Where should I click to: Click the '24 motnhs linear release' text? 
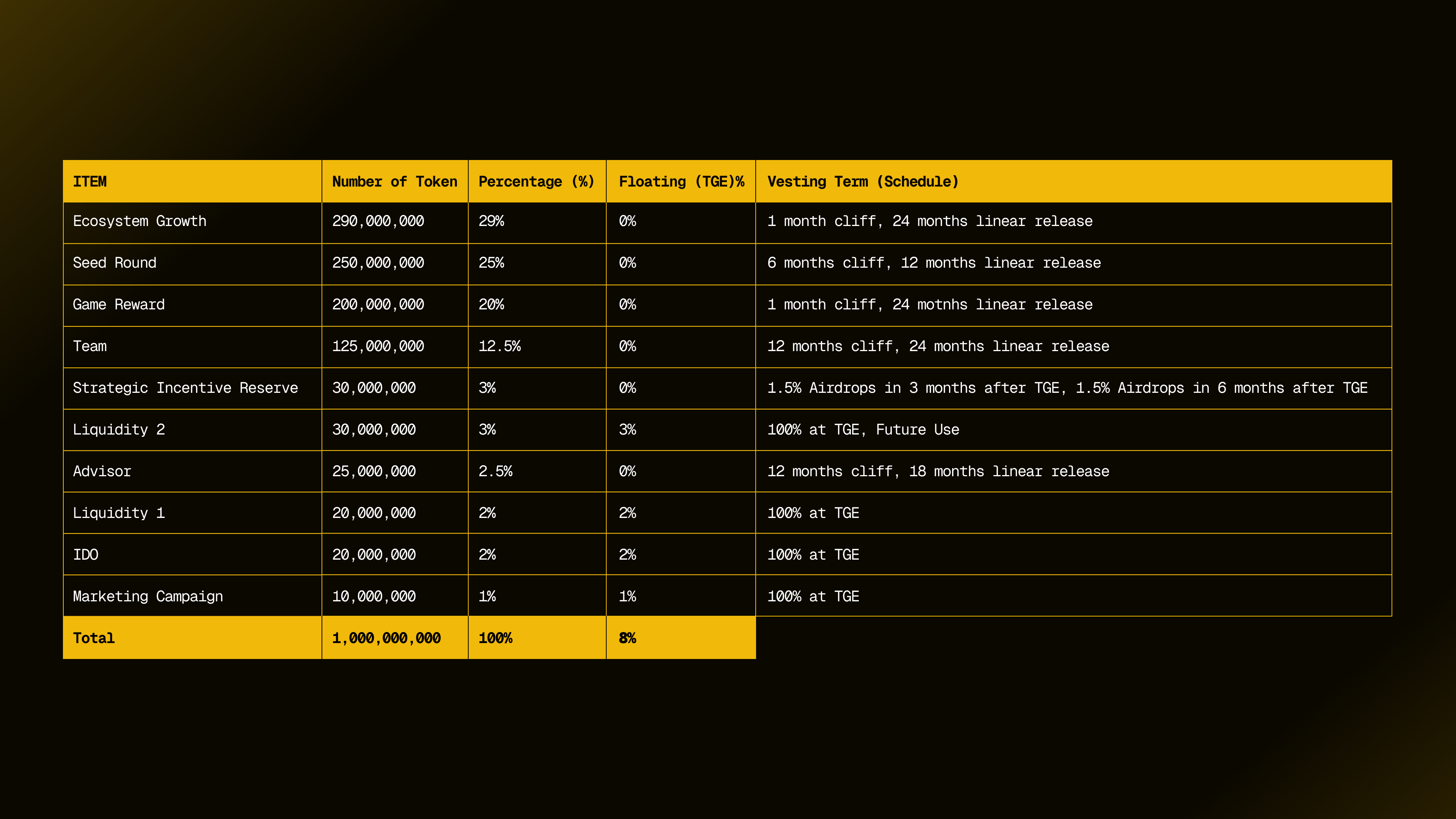pos(993,304)
